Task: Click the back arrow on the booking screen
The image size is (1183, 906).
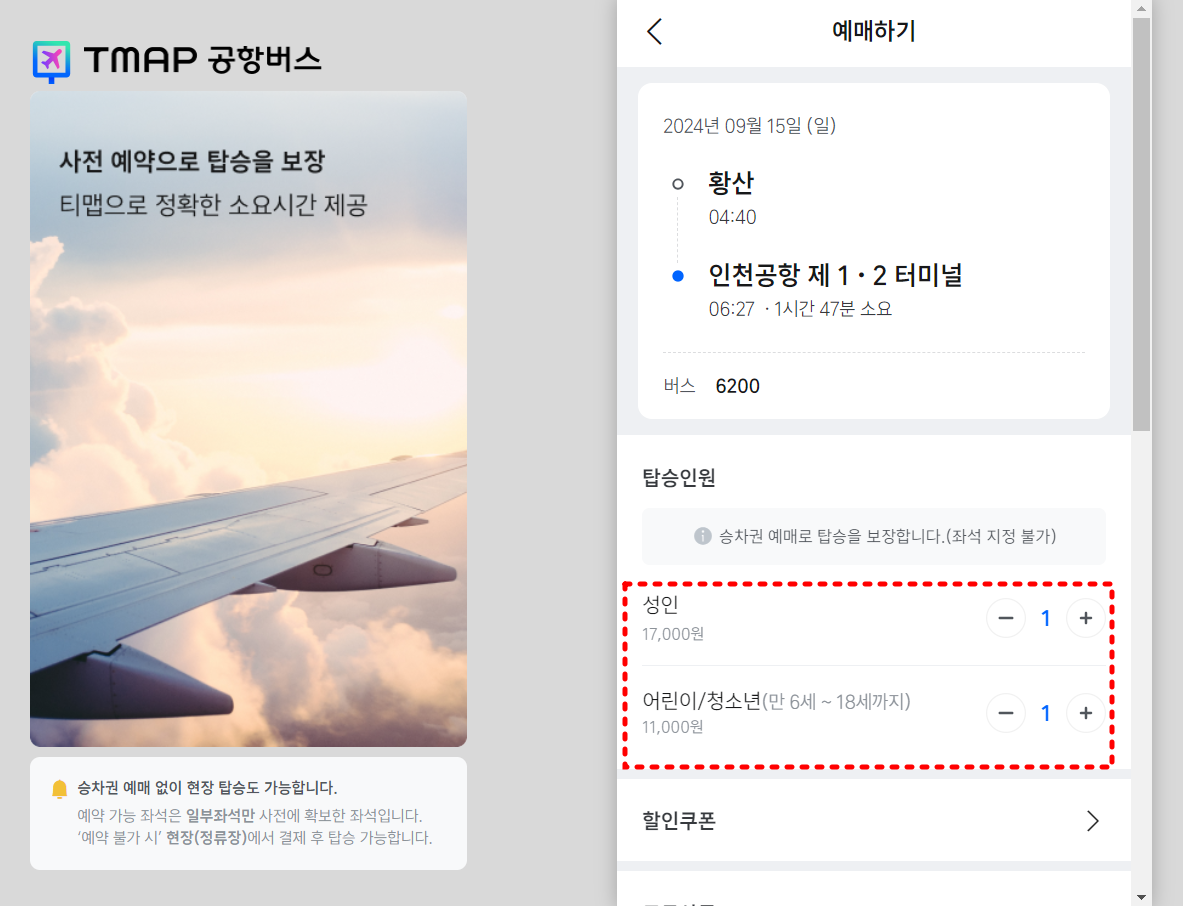Action: (655, 31)
